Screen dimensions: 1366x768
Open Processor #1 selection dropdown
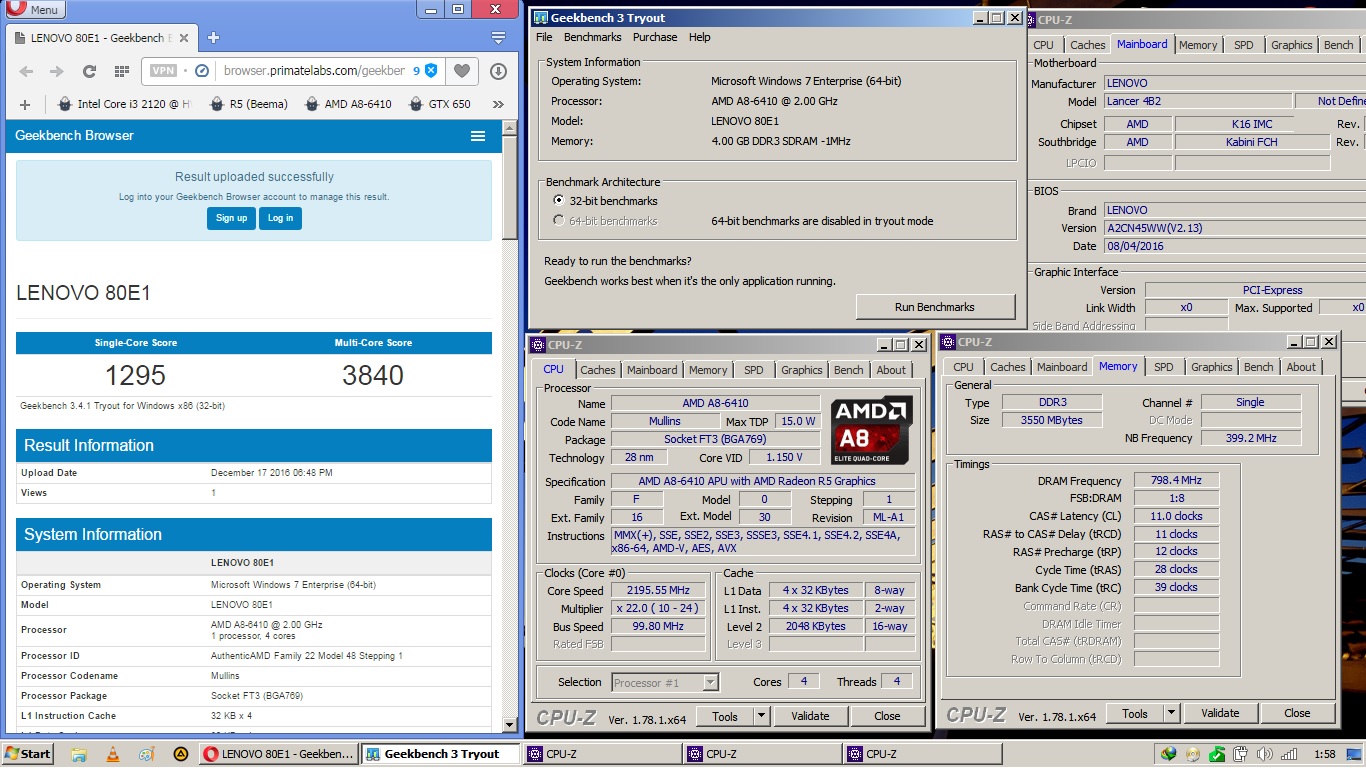(x=665, y=682)
